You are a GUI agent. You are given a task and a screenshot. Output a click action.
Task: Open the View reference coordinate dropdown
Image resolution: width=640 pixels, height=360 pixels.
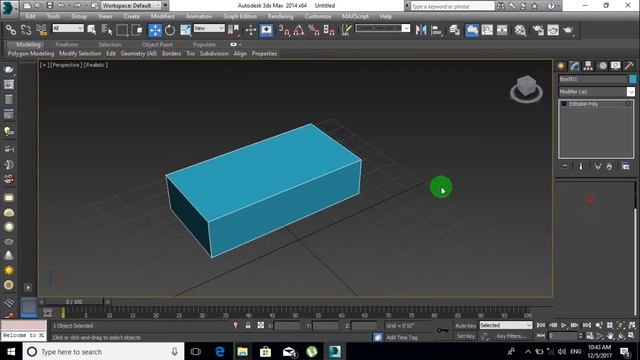209,28
